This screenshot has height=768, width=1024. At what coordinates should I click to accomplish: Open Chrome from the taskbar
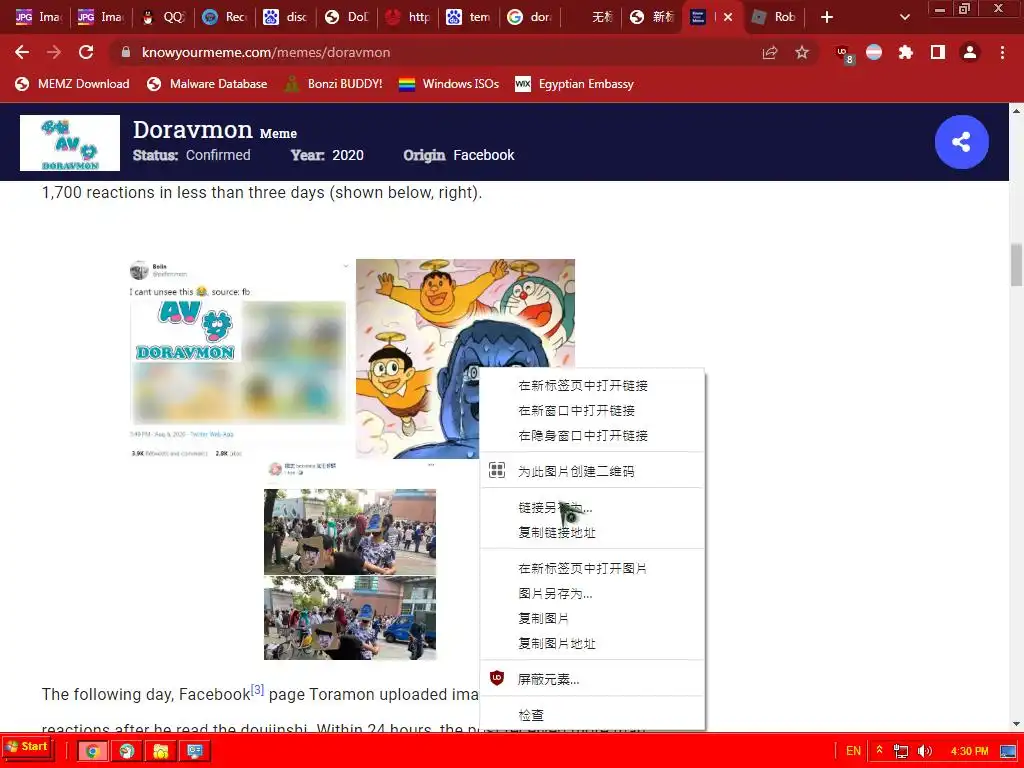(92, 751)
